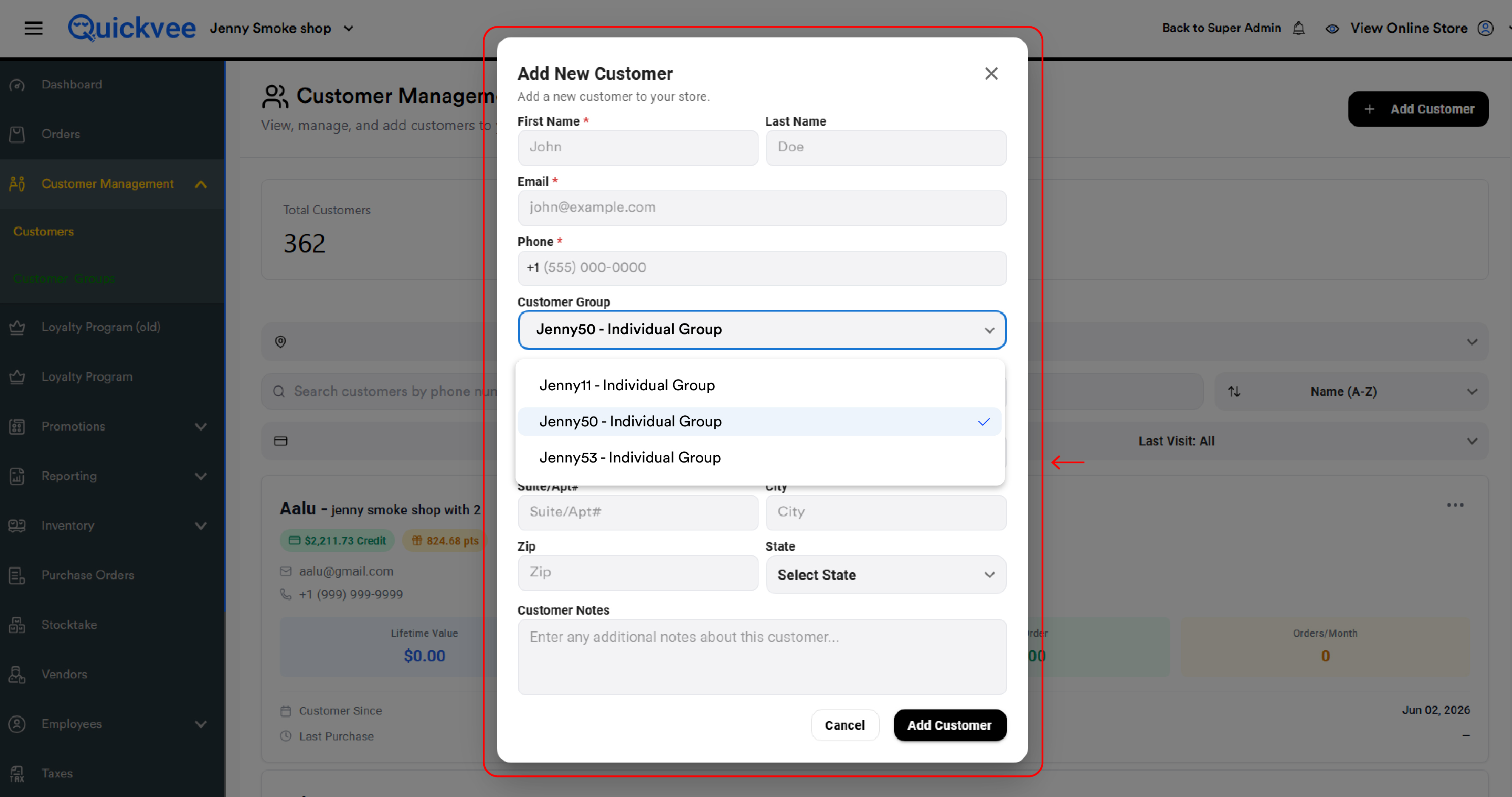Select Jenny53 - Individual Group option
The height and width of the screenshot is (797, 1512).
[x=759, y=458]
